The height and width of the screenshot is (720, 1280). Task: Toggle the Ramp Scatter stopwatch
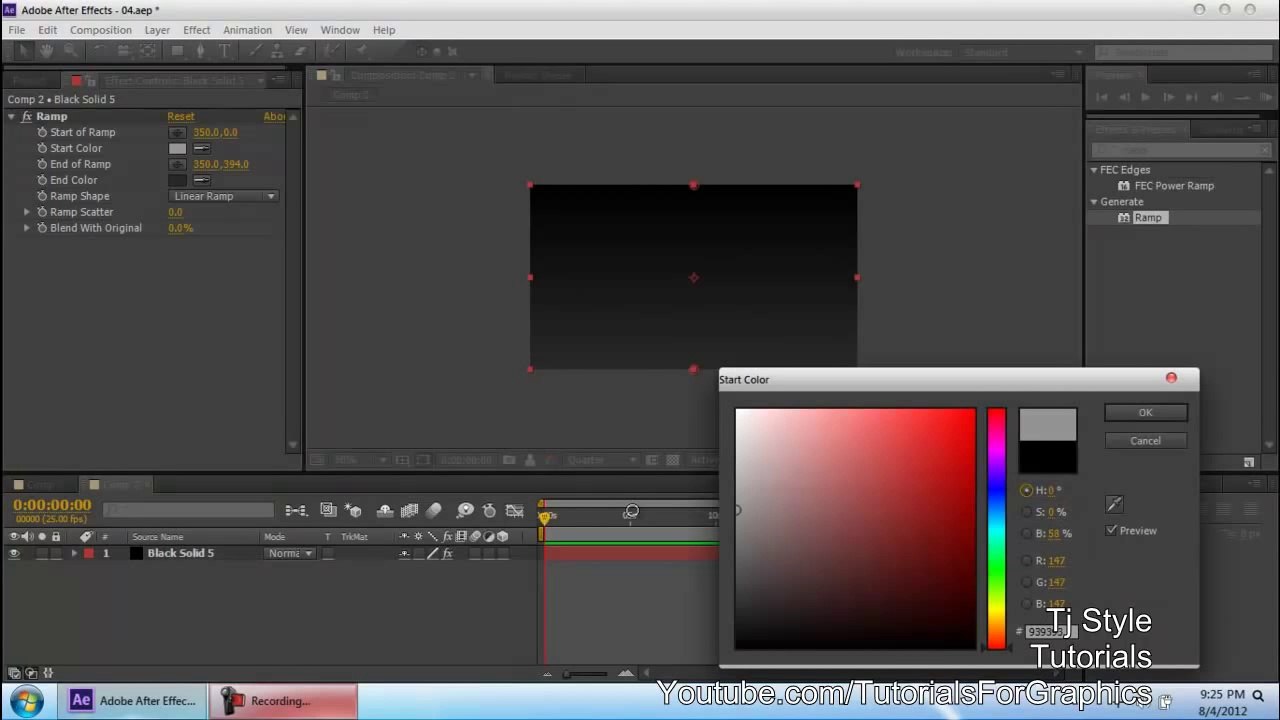(x=42, y=212)
